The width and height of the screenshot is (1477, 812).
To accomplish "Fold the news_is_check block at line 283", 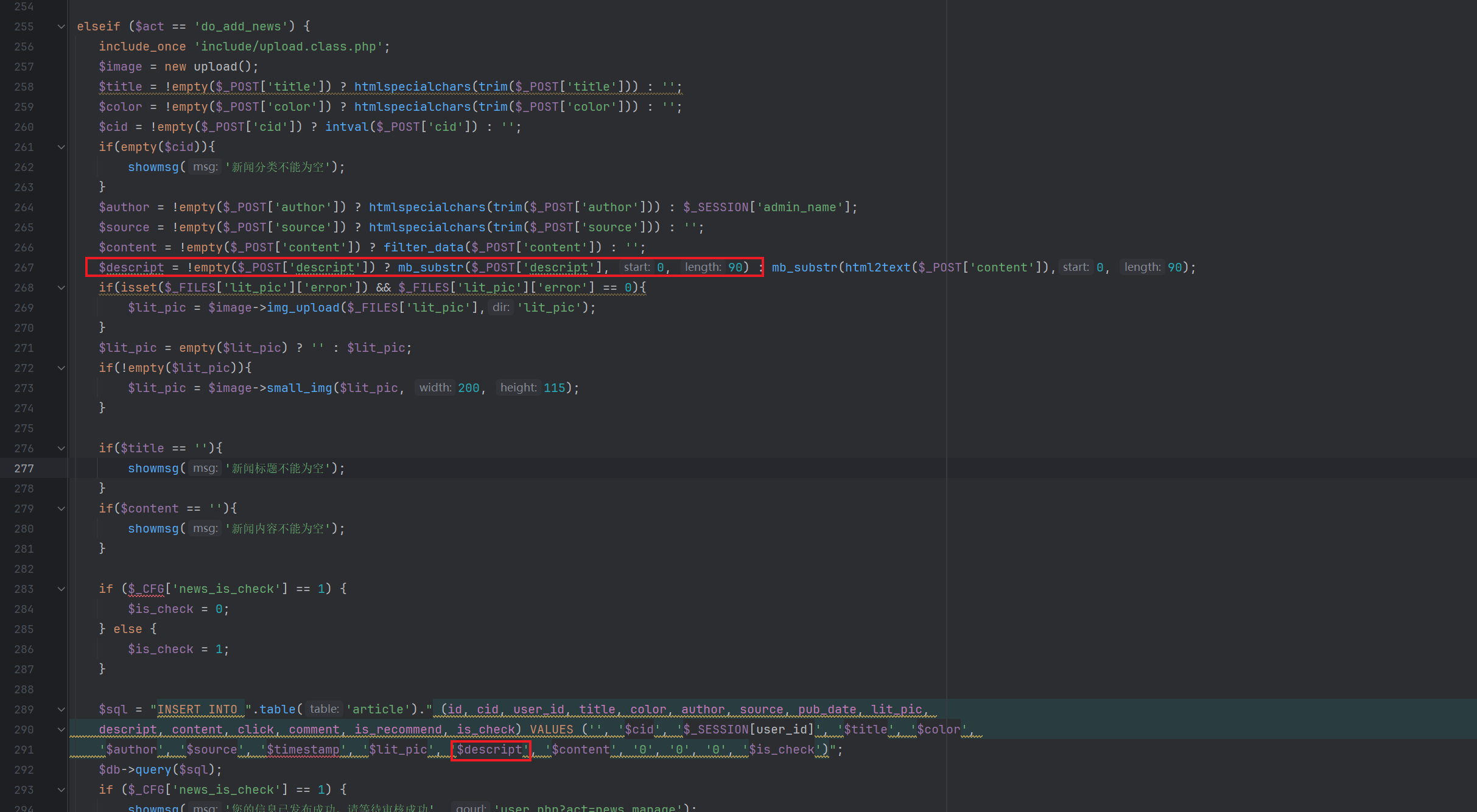I will (61, 589).
